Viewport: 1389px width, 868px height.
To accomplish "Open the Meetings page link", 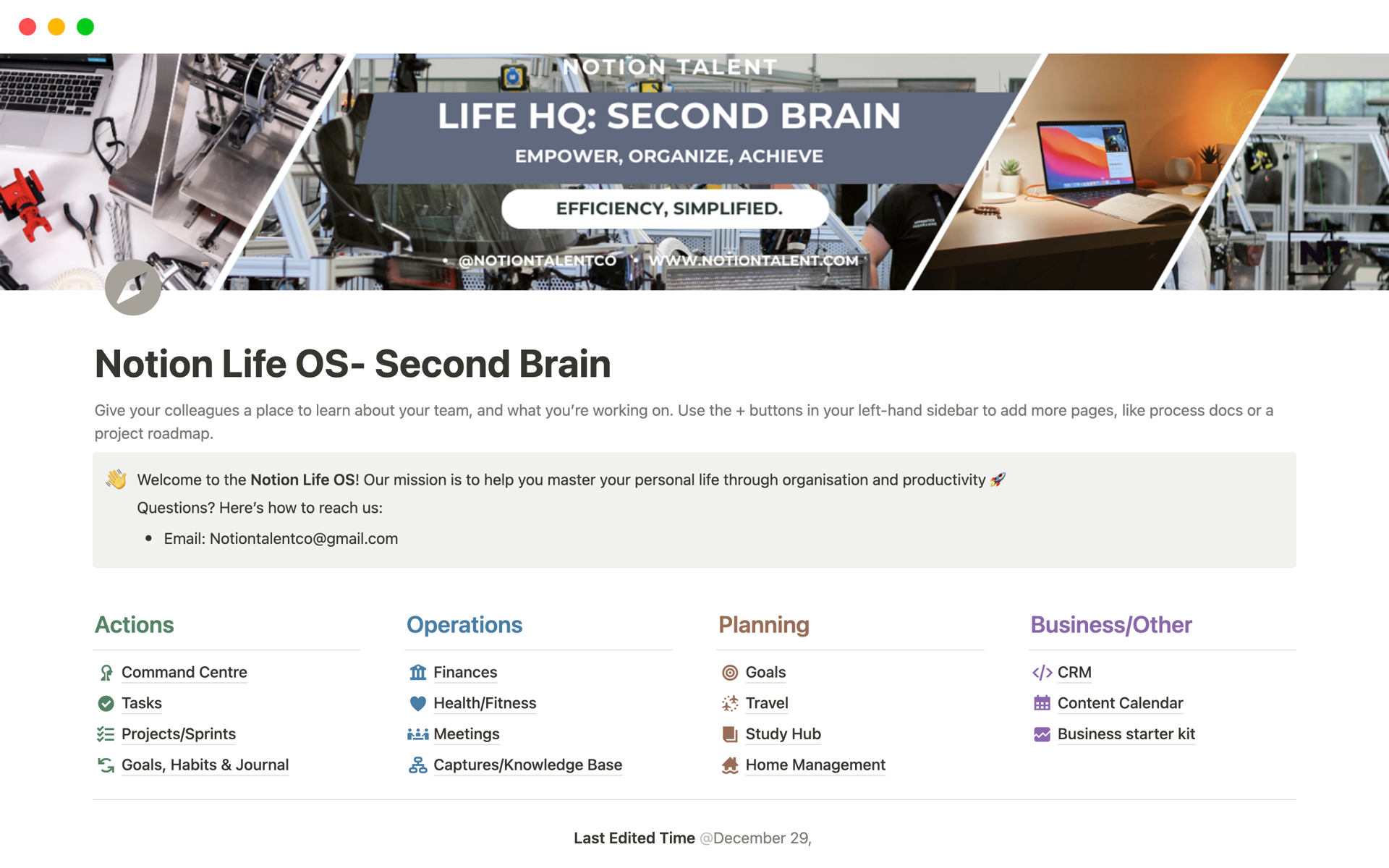I will coord(467,734).
